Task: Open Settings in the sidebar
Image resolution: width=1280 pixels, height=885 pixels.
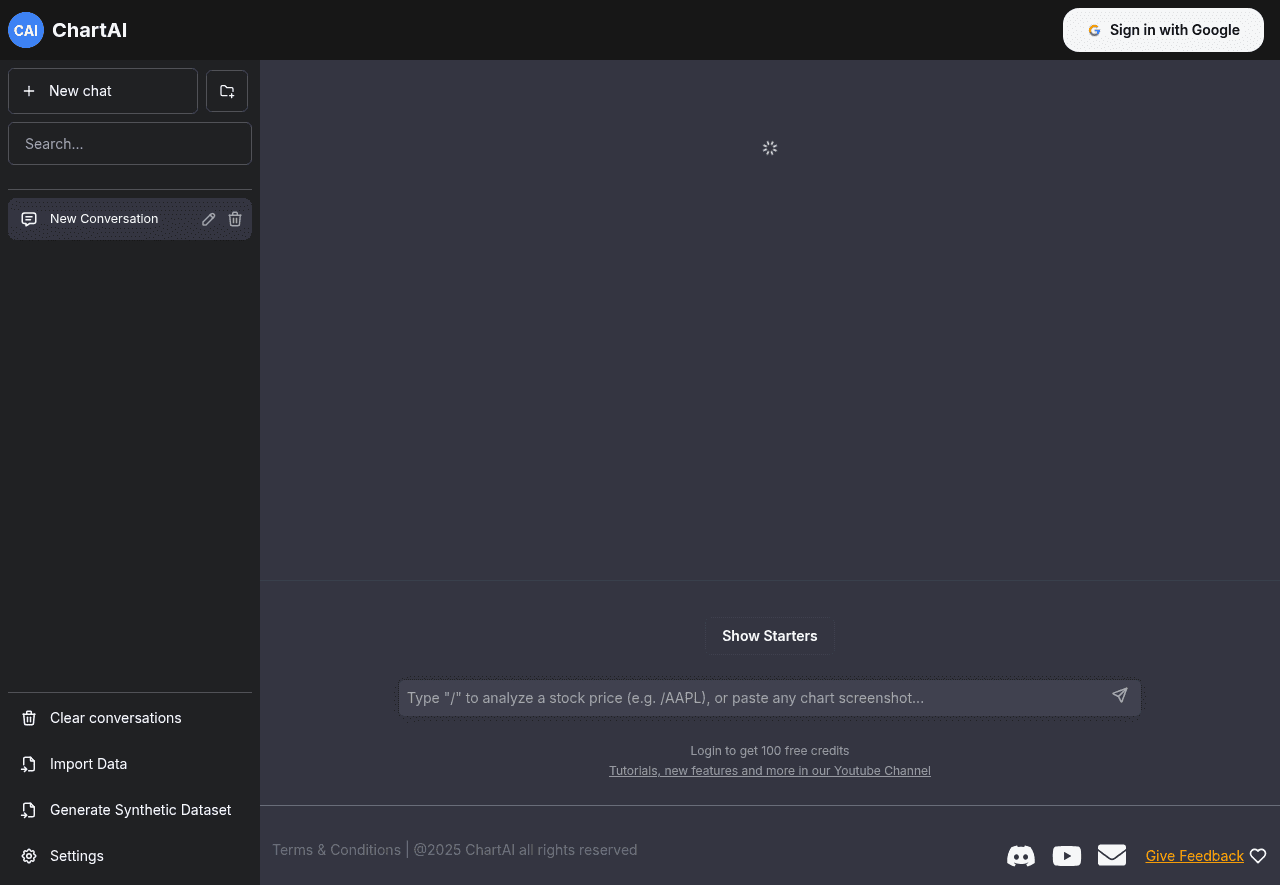Action: (x=76, y=856)
